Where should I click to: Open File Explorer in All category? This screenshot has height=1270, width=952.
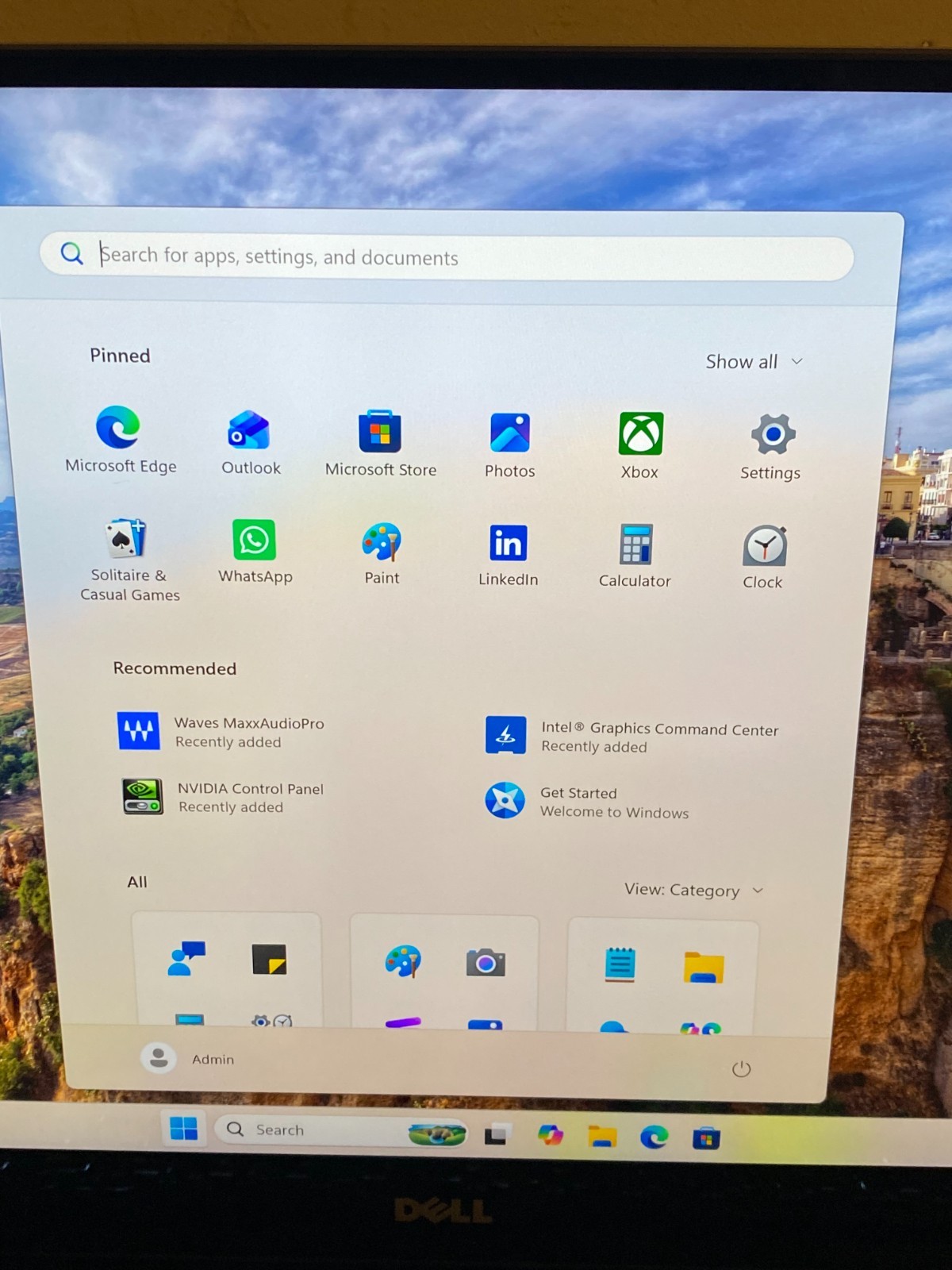click(x=704, y=967)
